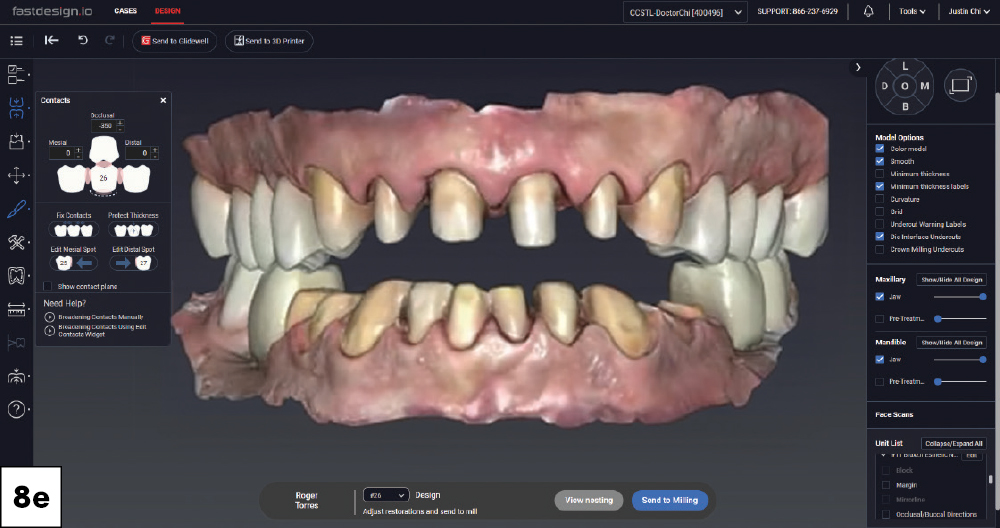Click Send to 3D Printer button

point(269,41)
